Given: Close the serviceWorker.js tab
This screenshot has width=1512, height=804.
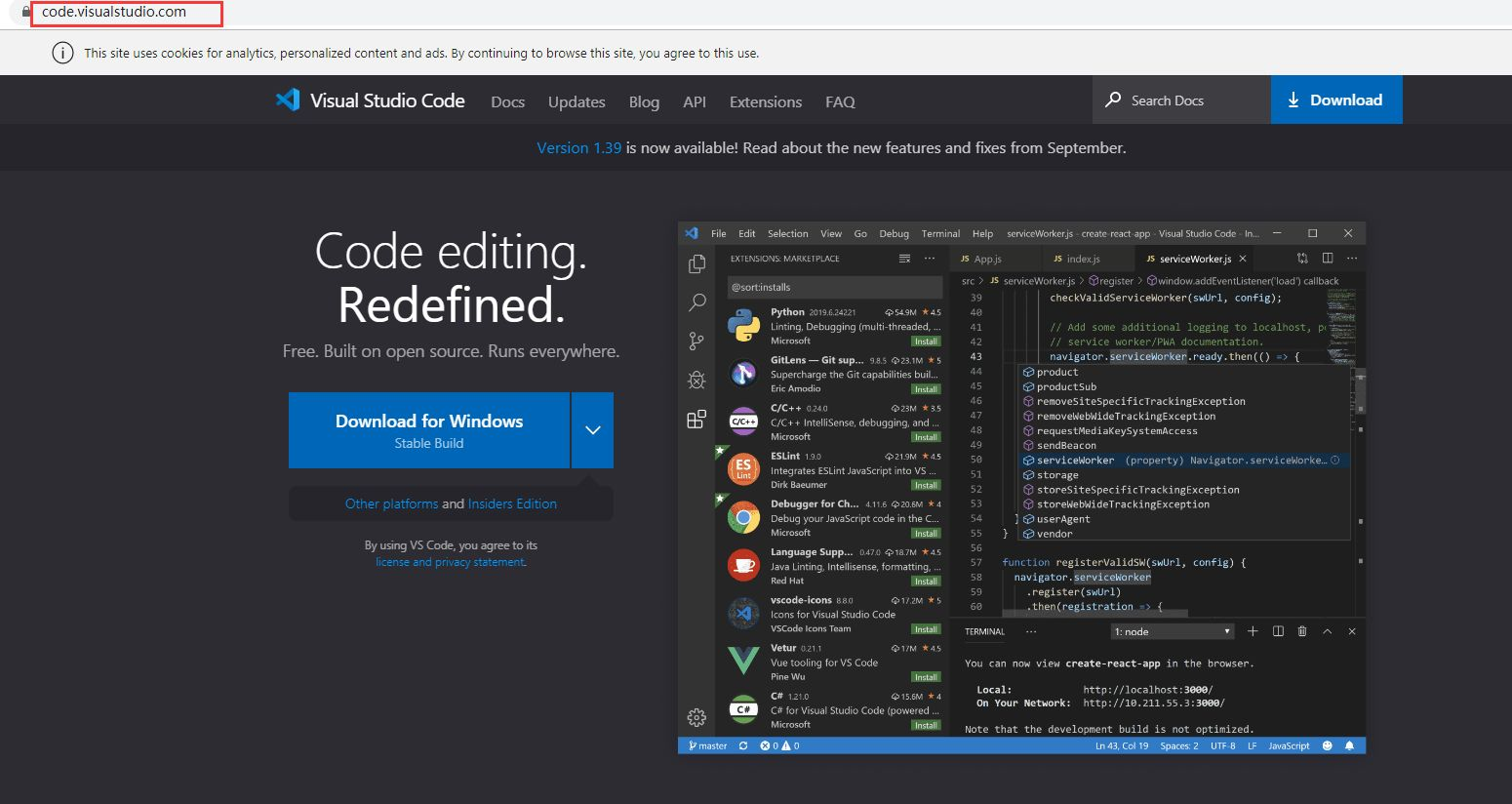Looking at the screenshot, I should (1242, 259).
